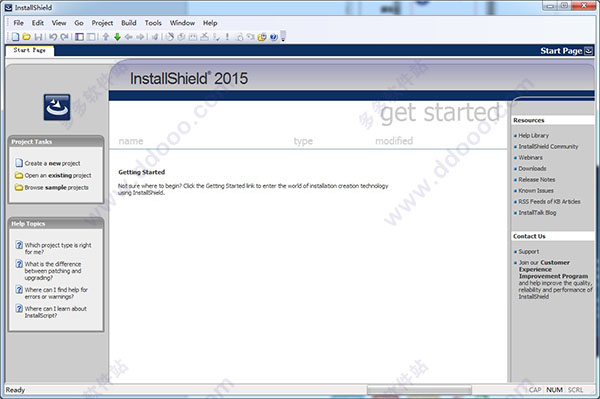600x399 pixels.
Task: Click the Forward right-arrow toolbar icon
Action: pos(140,37)
